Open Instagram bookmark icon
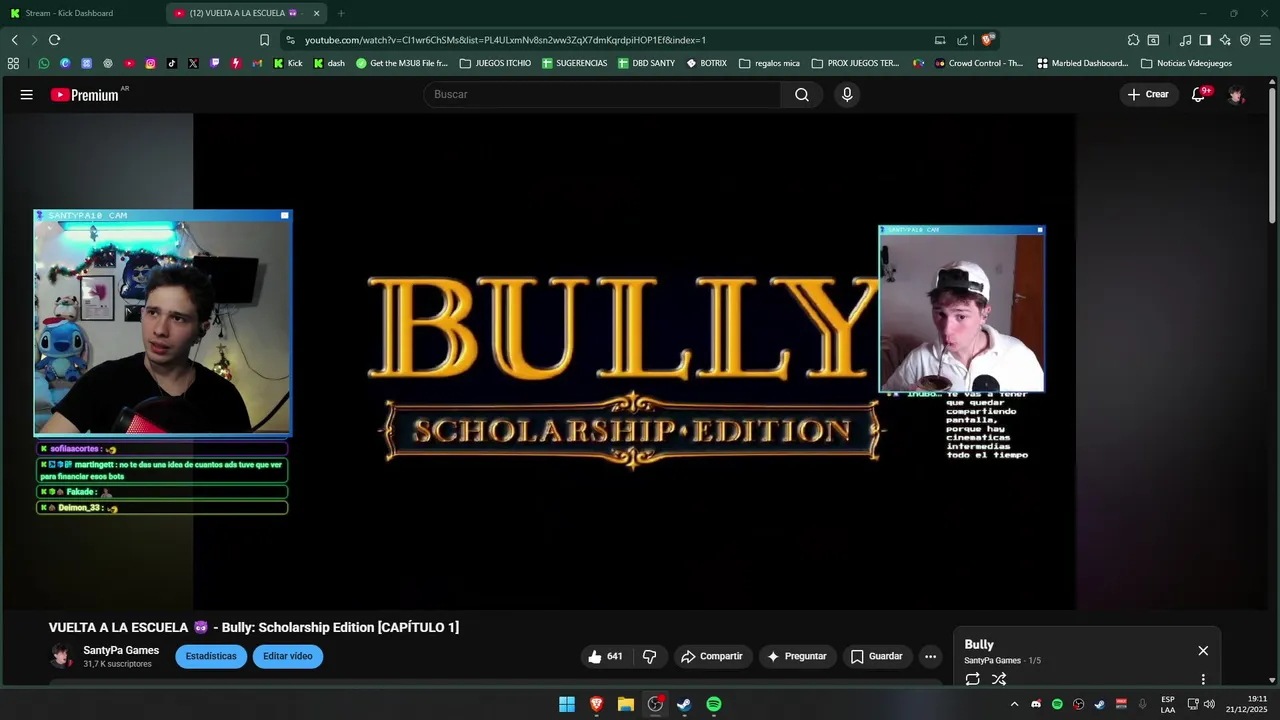Screen dimensions: 1280x720 [150, 63]
